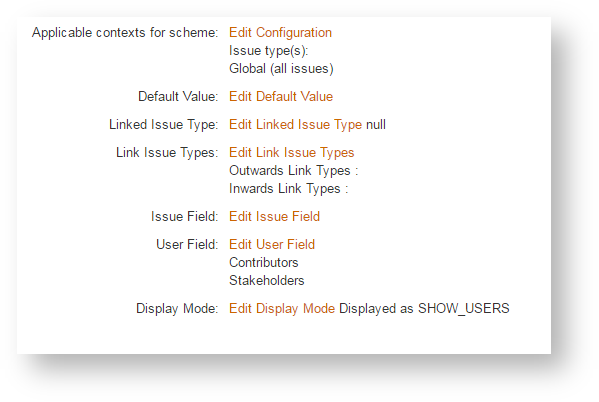Click Edit Link Issue Types link
The height and width of the screenshot is (402, 599).
coord(291,153)
